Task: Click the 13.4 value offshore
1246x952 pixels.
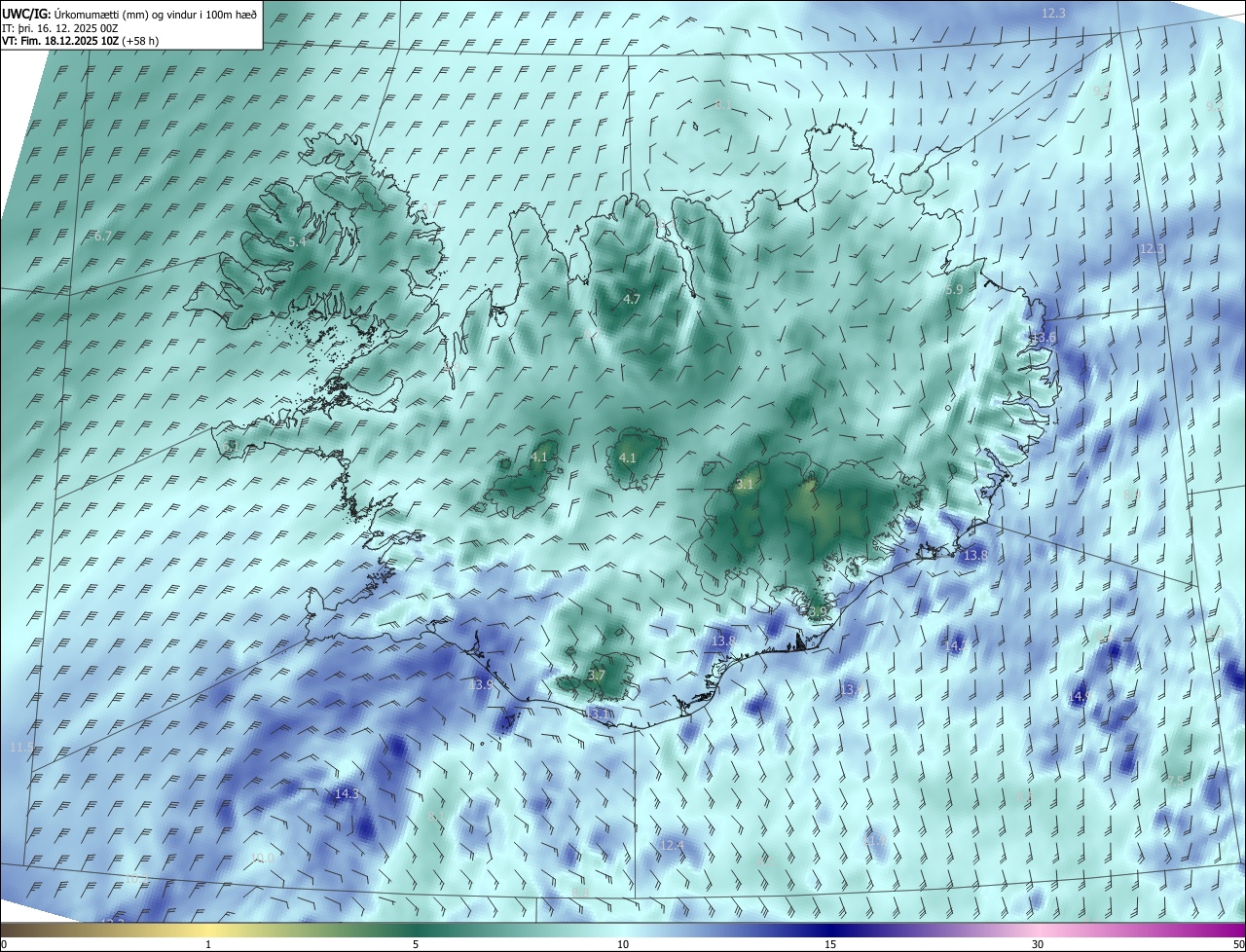Action: click(851, 689)
